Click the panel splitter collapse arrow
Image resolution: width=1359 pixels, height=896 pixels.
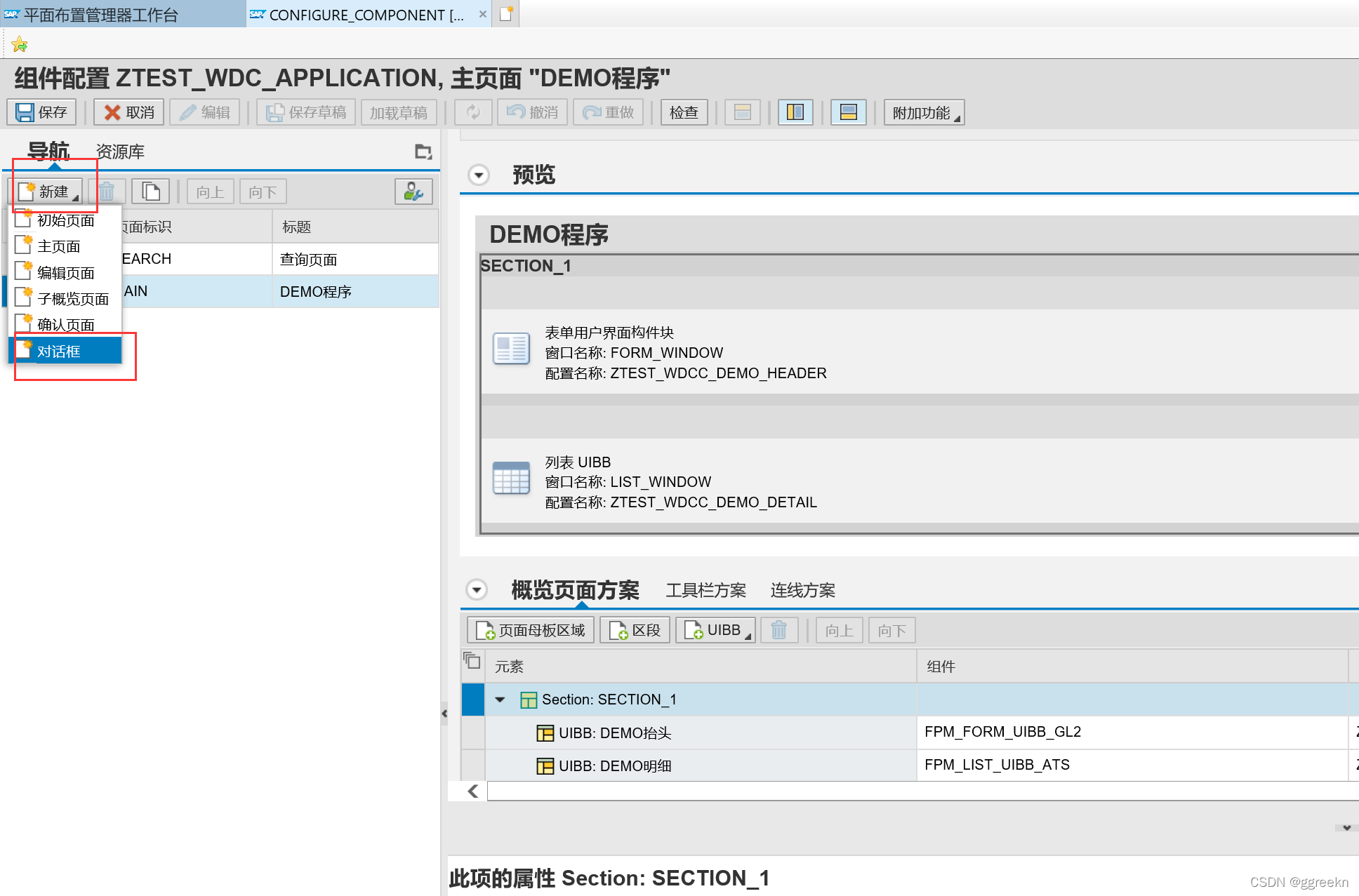tap(444, 714)
